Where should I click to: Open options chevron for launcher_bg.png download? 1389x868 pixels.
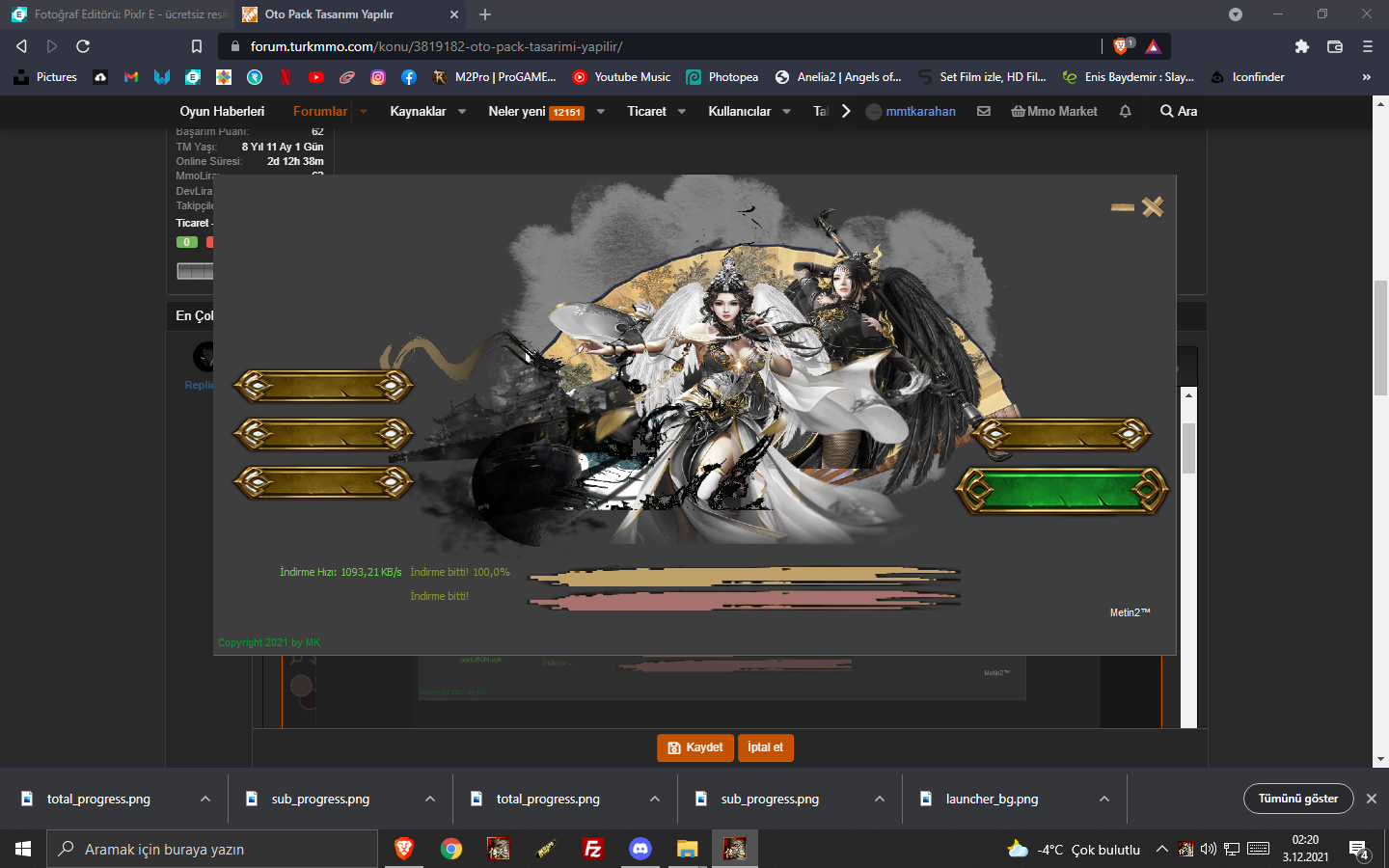(x=1104, y=799)
